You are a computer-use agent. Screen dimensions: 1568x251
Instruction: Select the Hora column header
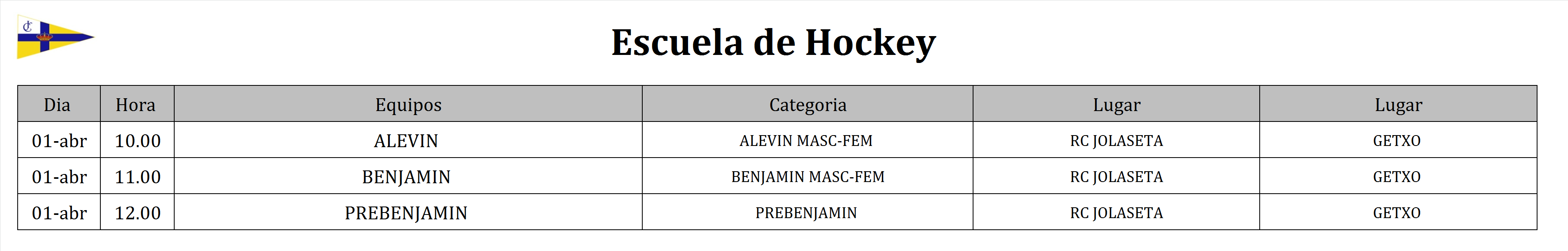[x=136, y=105]
